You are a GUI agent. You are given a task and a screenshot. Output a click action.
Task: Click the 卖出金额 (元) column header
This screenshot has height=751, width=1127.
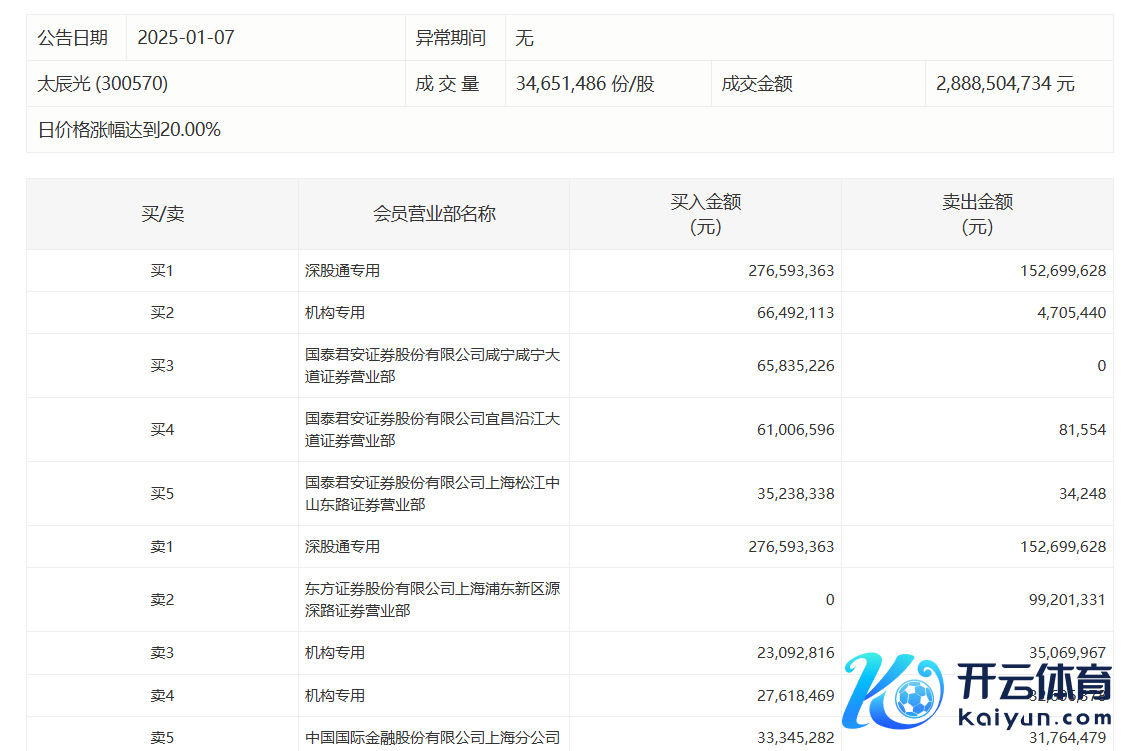[977, 214]
